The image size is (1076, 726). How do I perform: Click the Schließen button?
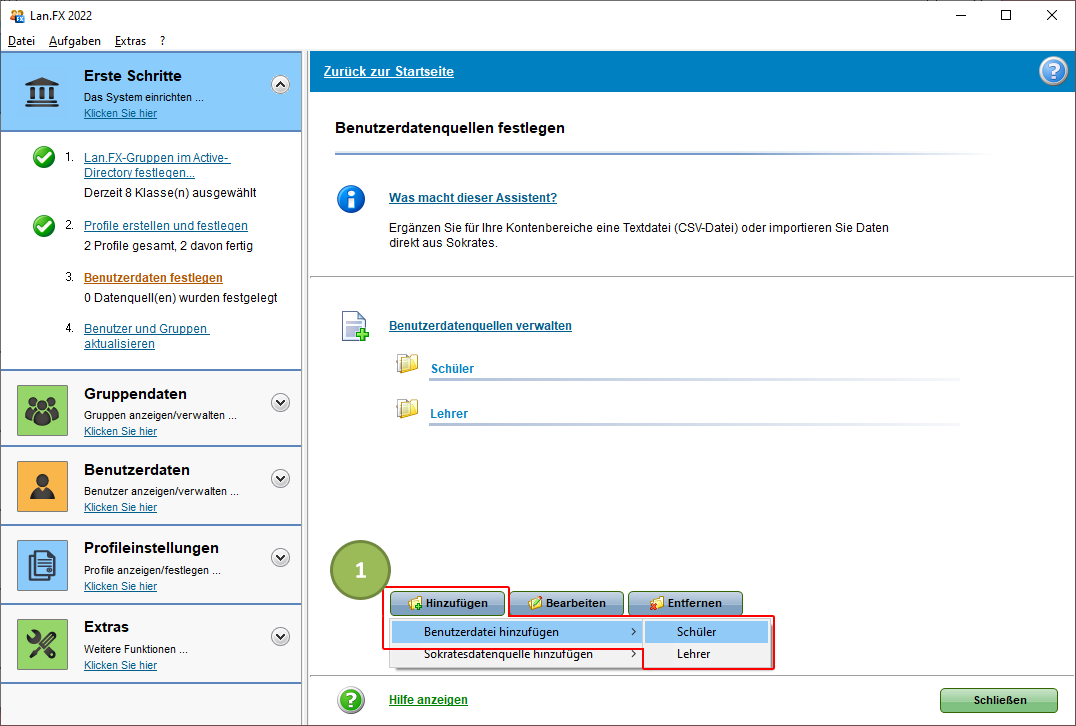pyautogui.click(x=999, y=700)
